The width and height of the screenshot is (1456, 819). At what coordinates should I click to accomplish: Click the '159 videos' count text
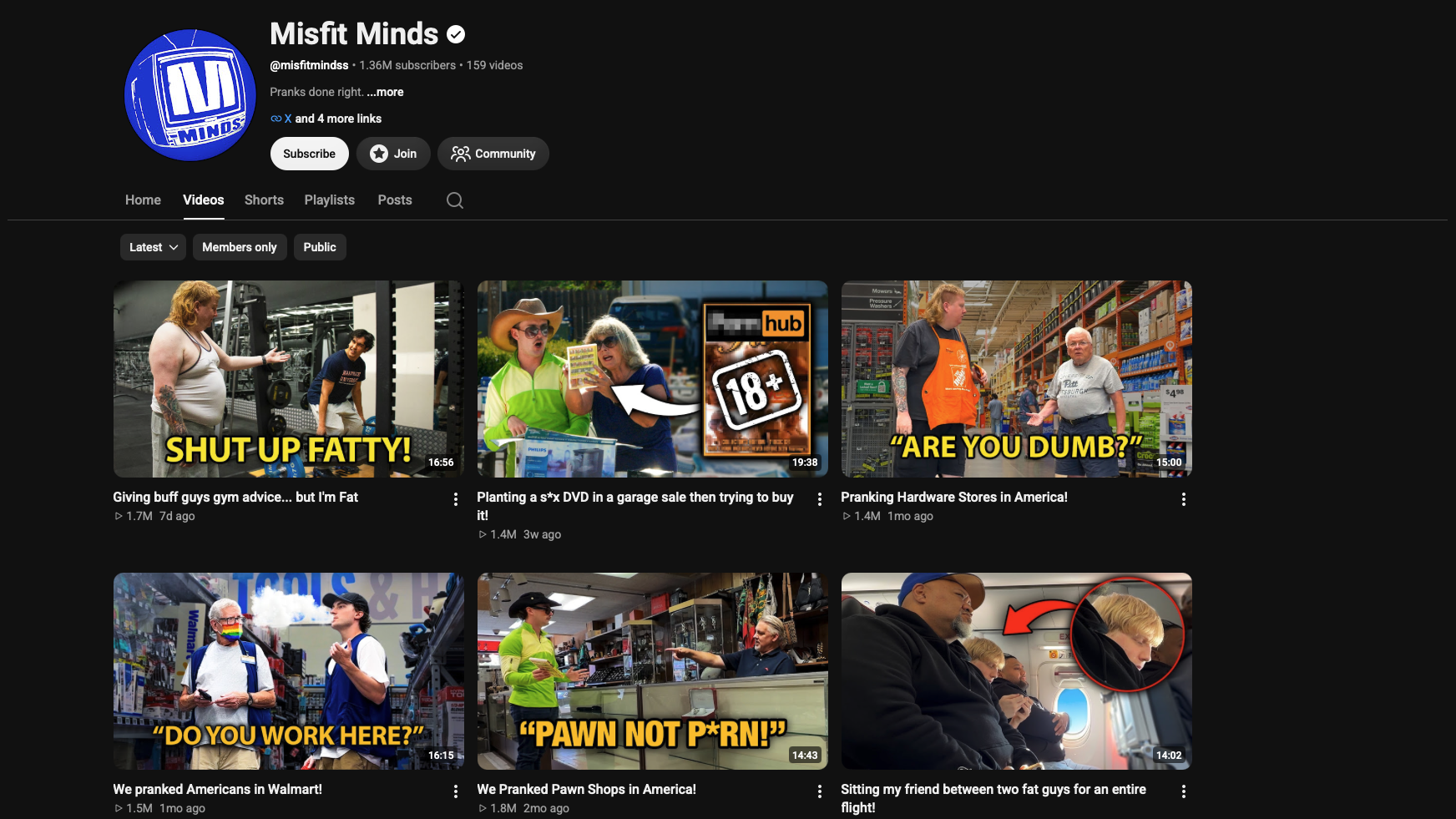point(495,65)
